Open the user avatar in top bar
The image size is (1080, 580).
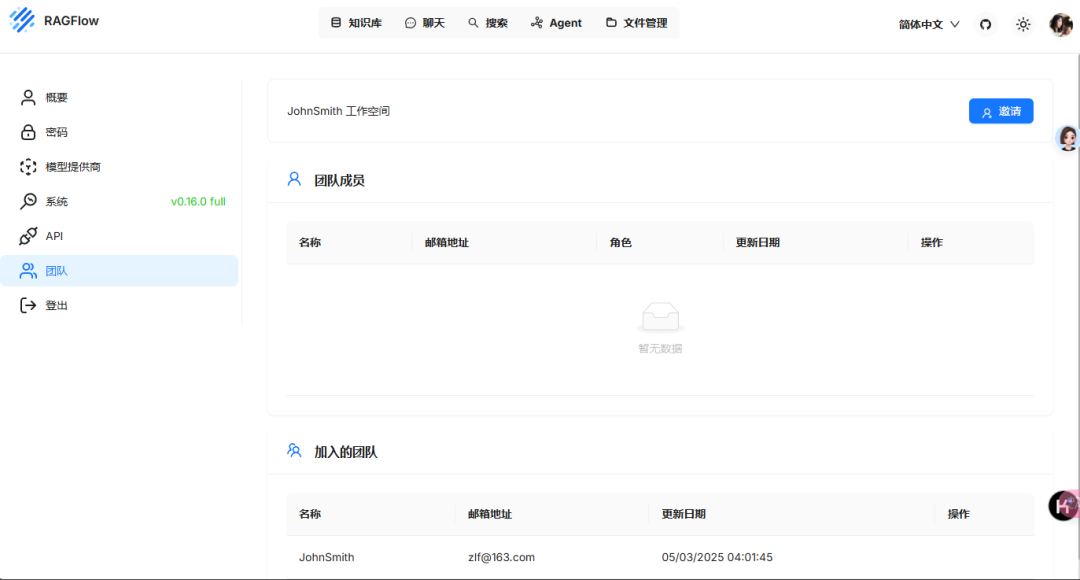point(1060,24)
